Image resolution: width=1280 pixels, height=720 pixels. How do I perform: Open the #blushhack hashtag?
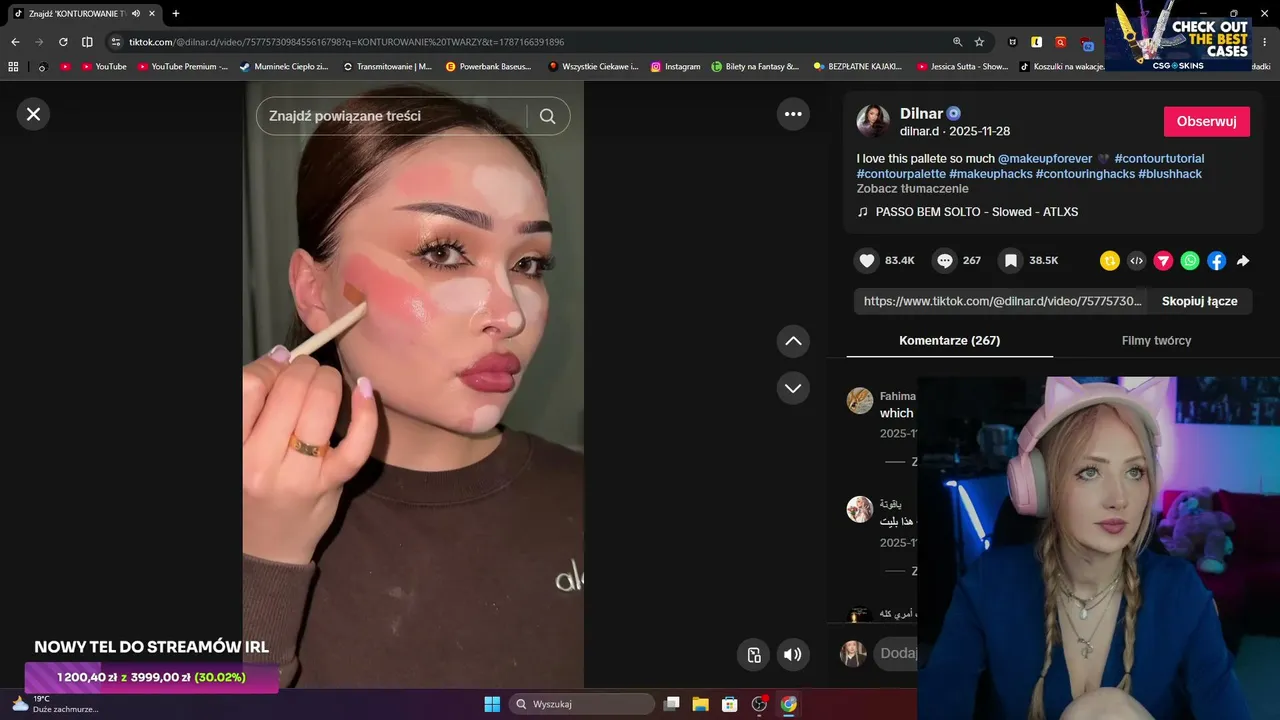[1170, 174]
